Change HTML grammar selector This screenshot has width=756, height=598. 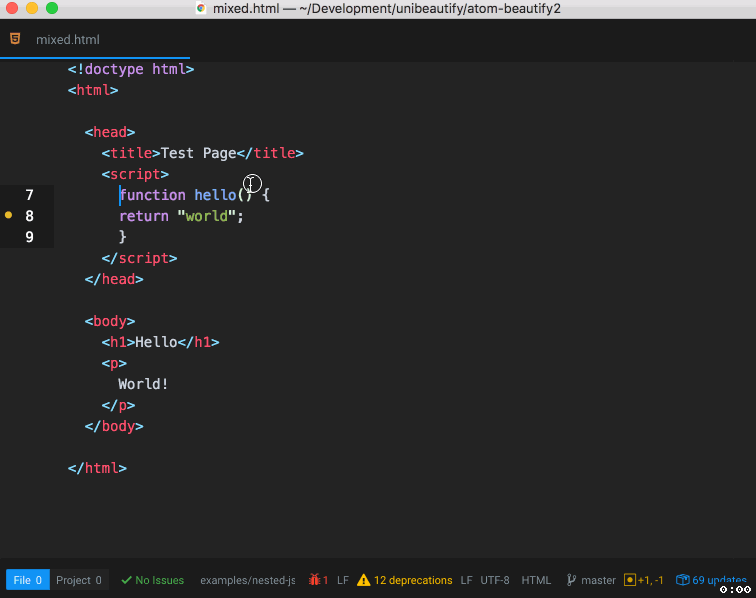tap(536, 580)
